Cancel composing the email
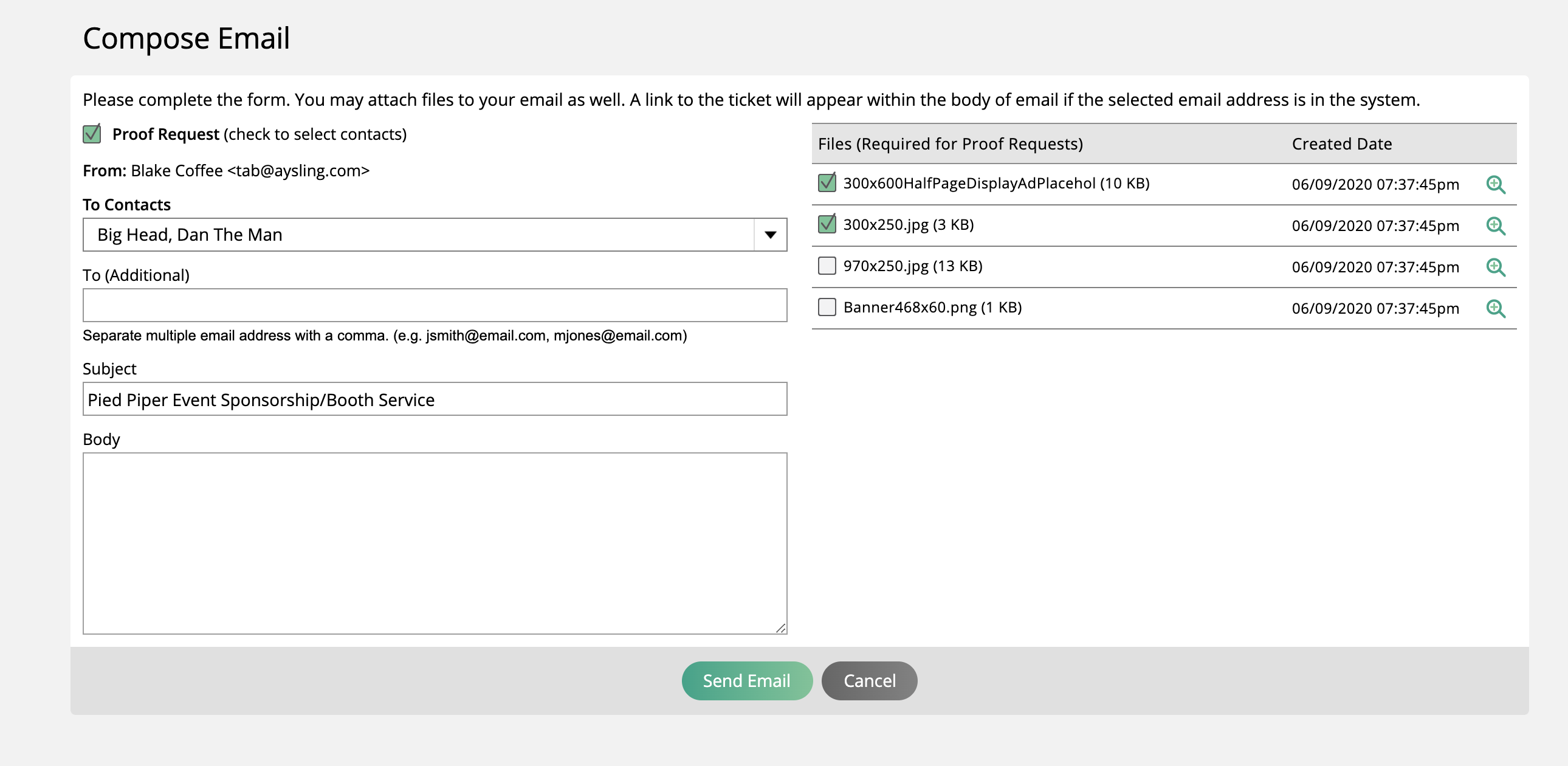This screenshot has height=766, width=1568. [x=869, y=680]
